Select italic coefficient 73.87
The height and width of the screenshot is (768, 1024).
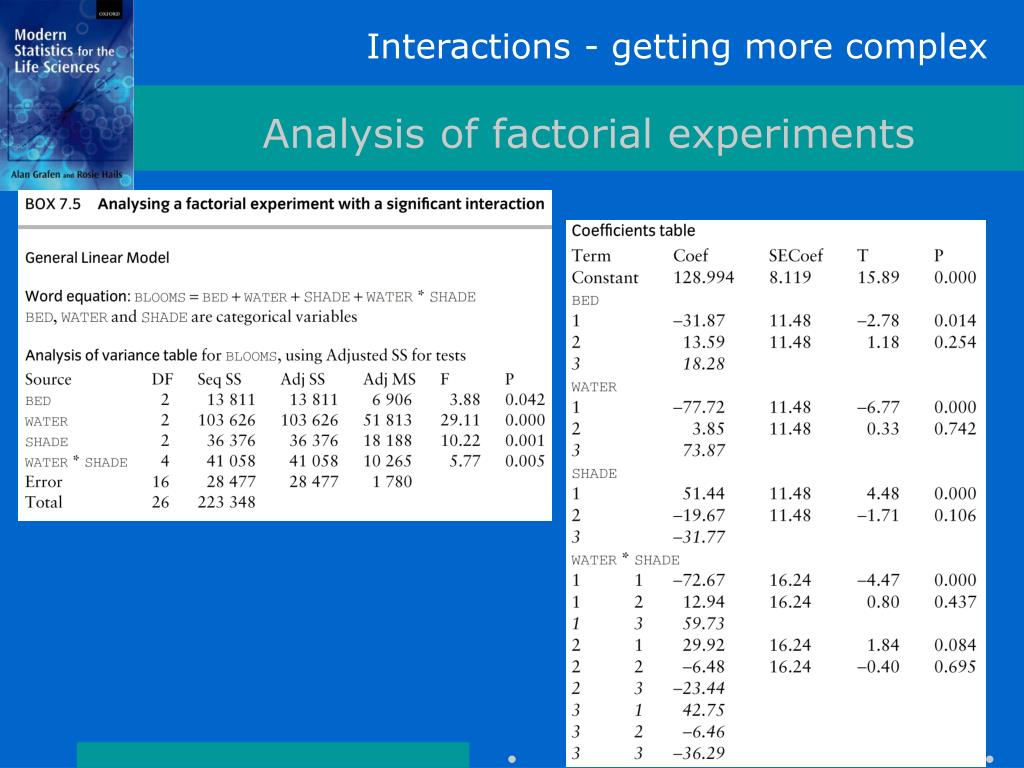[703, 451]
